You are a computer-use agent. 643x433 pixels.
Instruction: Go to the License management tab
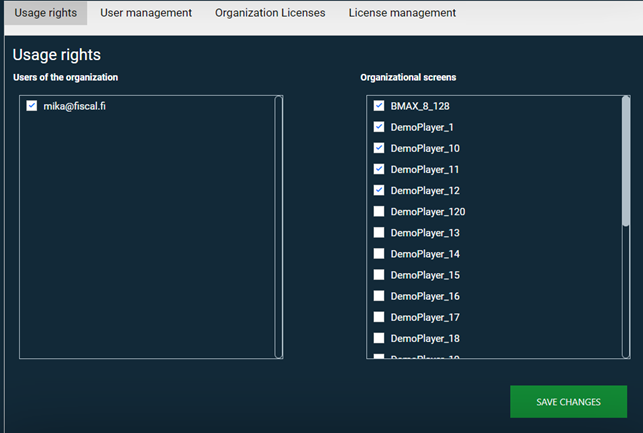click(x=402, y=13)
